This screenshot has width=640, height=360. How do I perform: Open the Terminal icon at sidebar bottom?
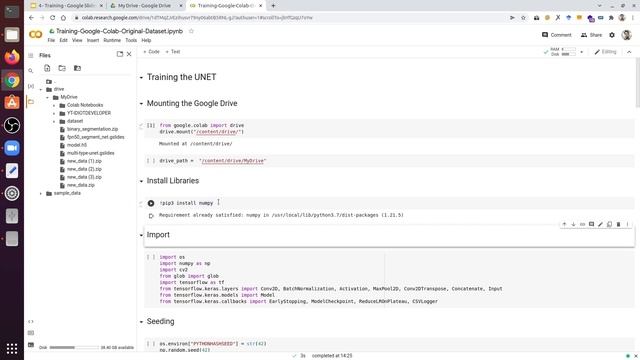(31, 345)
